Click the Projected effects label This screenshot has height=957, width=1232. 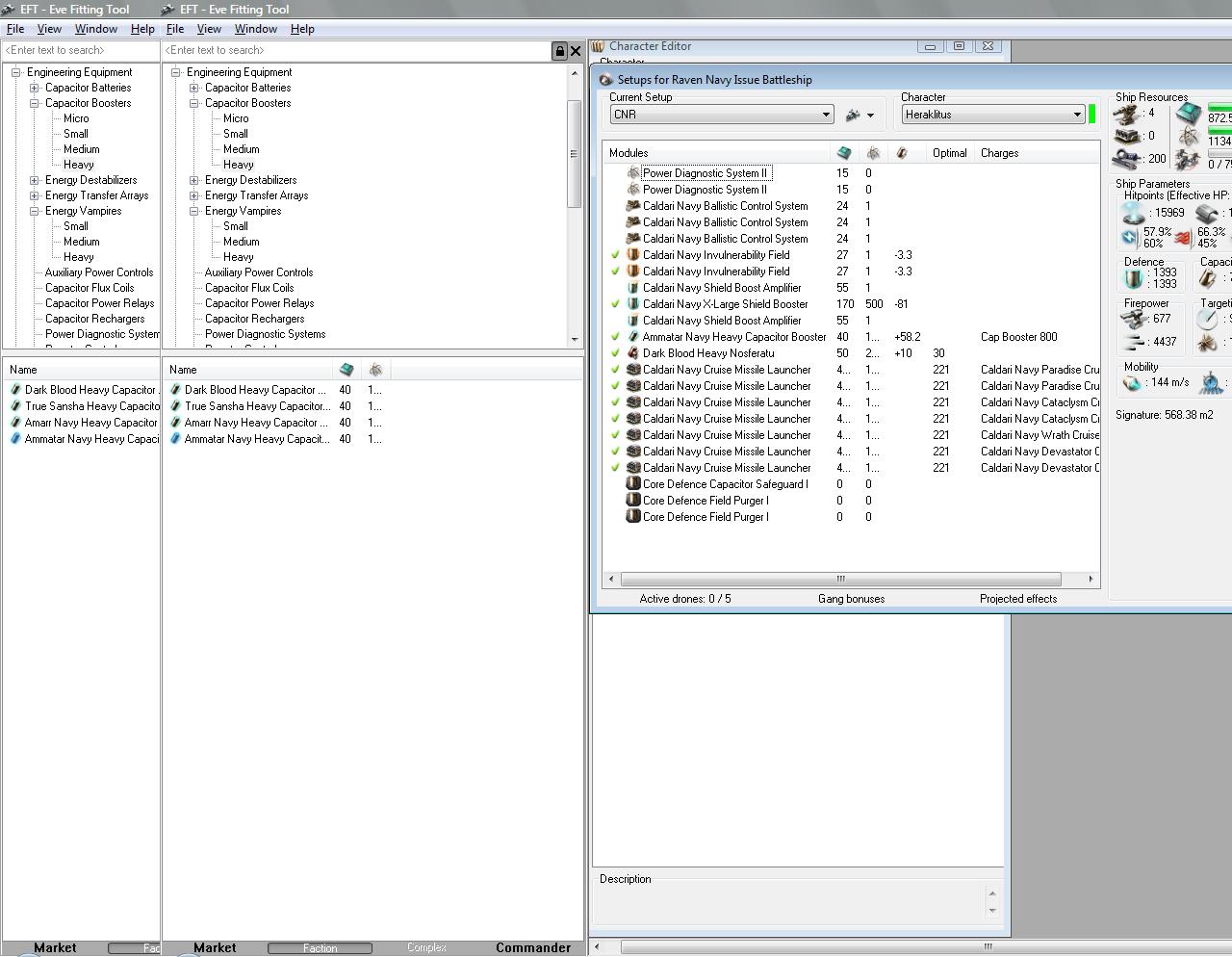pos(1018,599)
